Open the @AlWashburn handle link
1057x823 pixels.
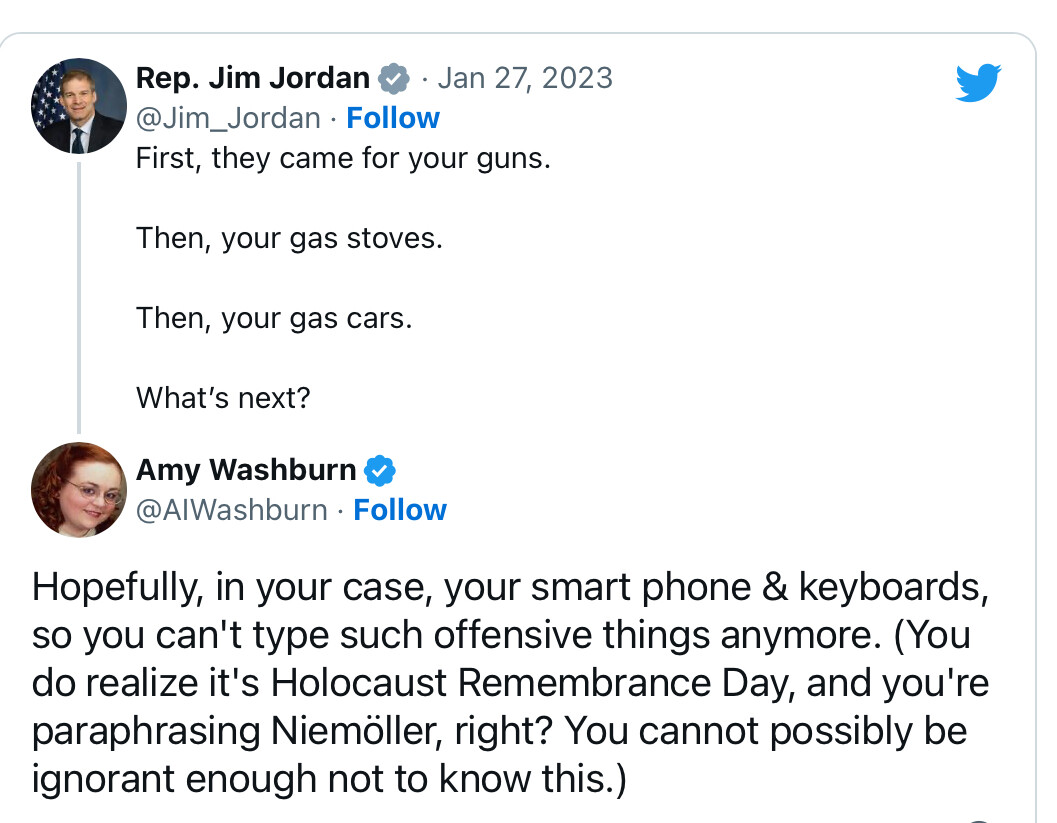[x=232, y=510]
